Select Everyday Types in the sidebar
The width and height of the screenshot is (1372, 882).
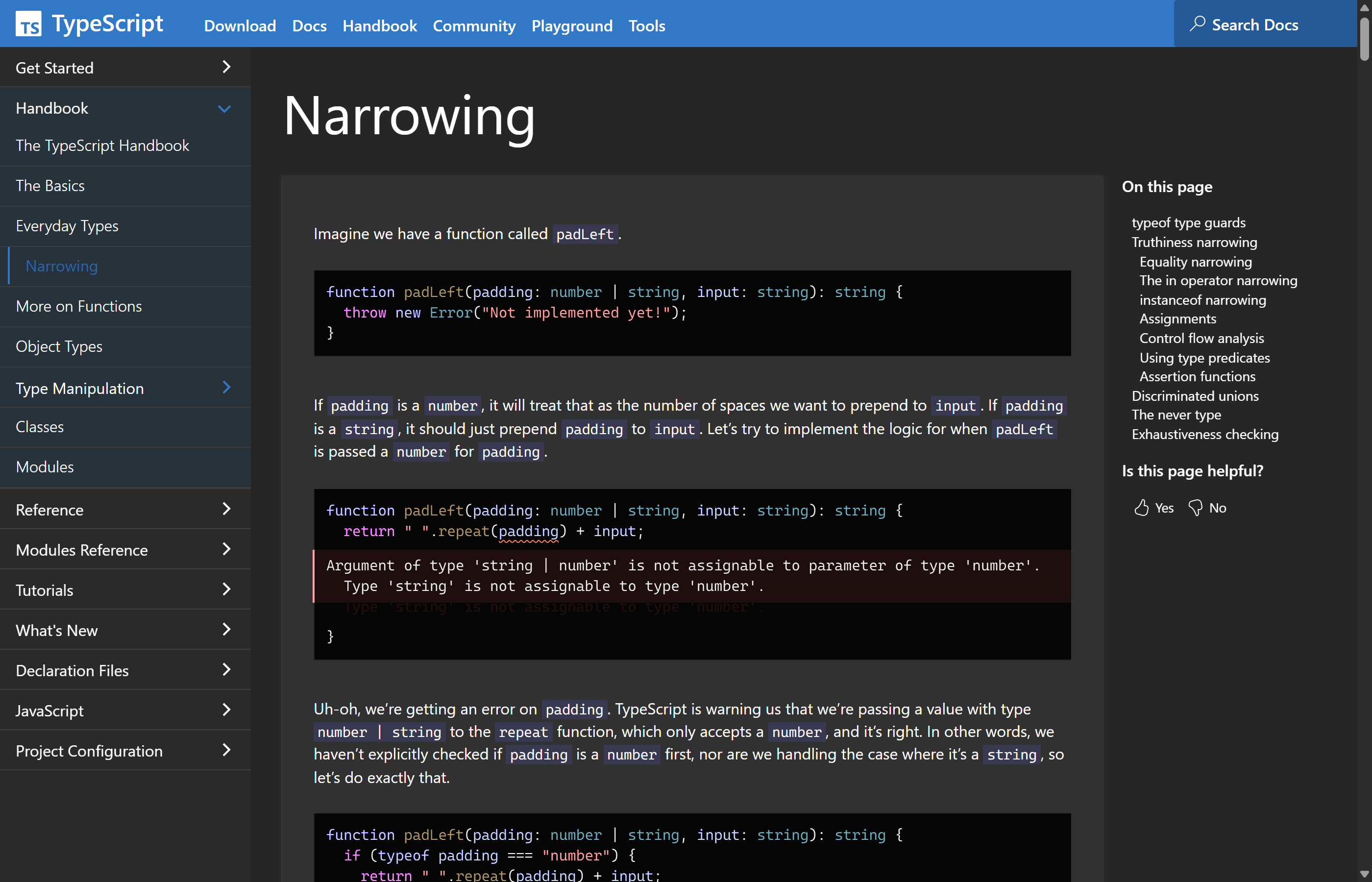tap(67, 226)
